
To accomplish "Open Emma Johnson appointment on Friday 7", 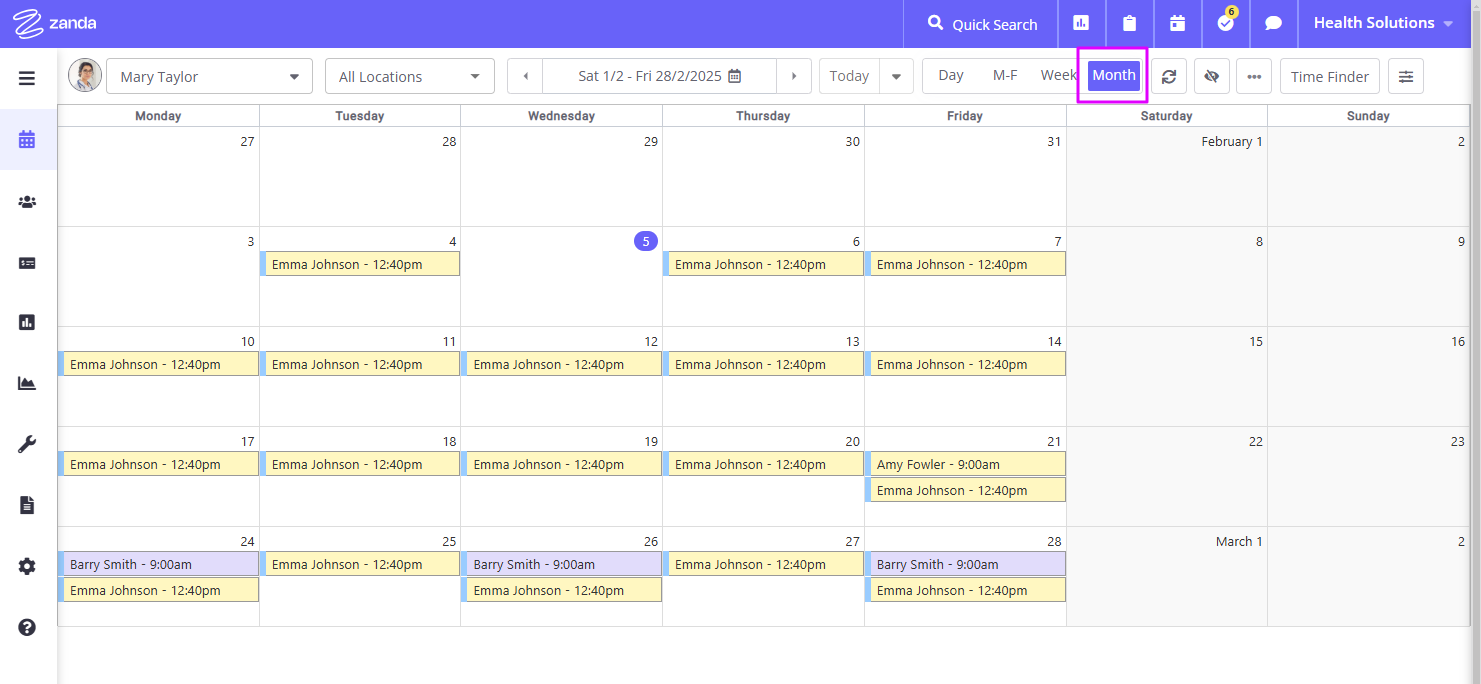I will (965, 264).
